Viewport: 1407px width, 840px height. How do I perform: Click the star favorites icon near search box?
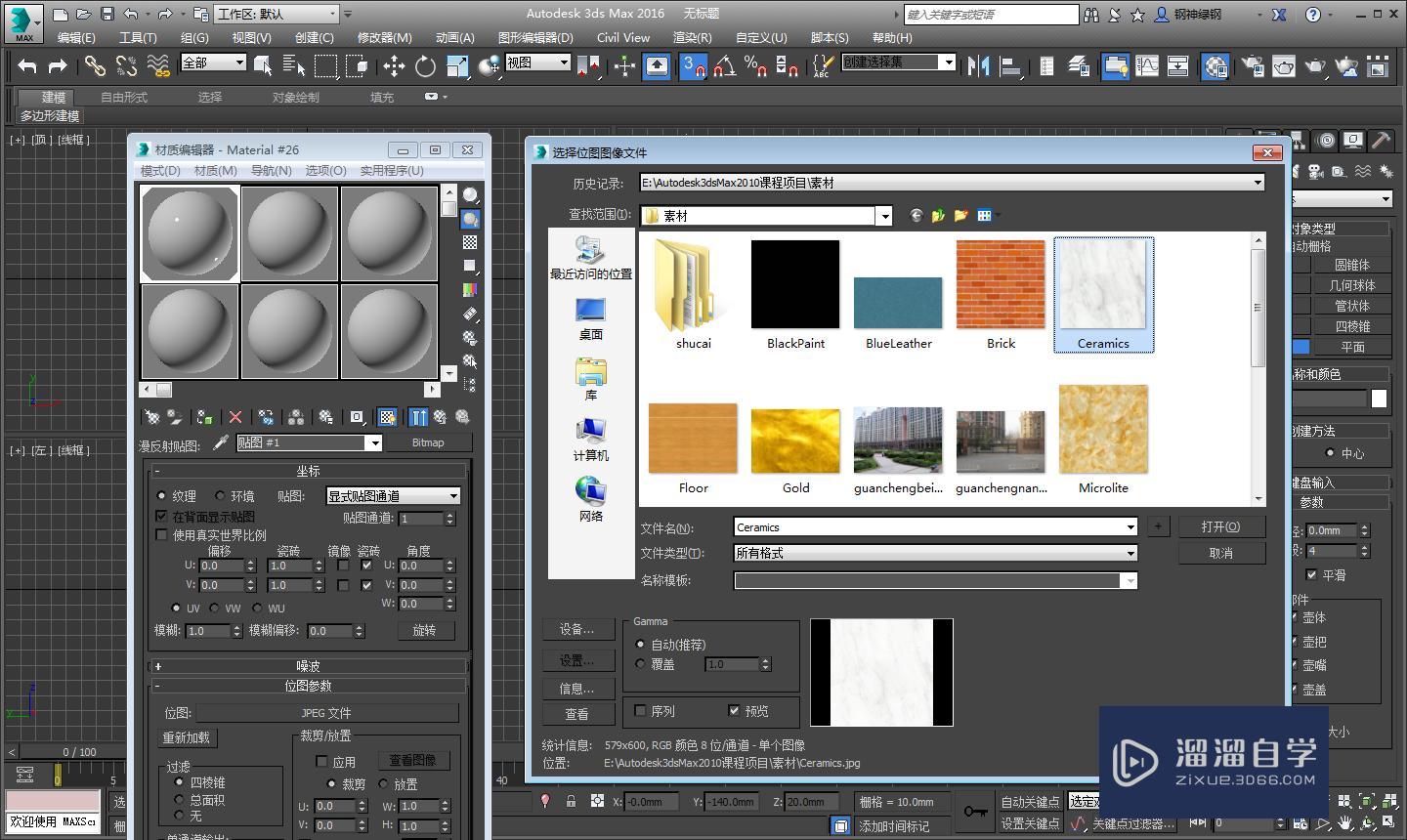[1137, 15]
